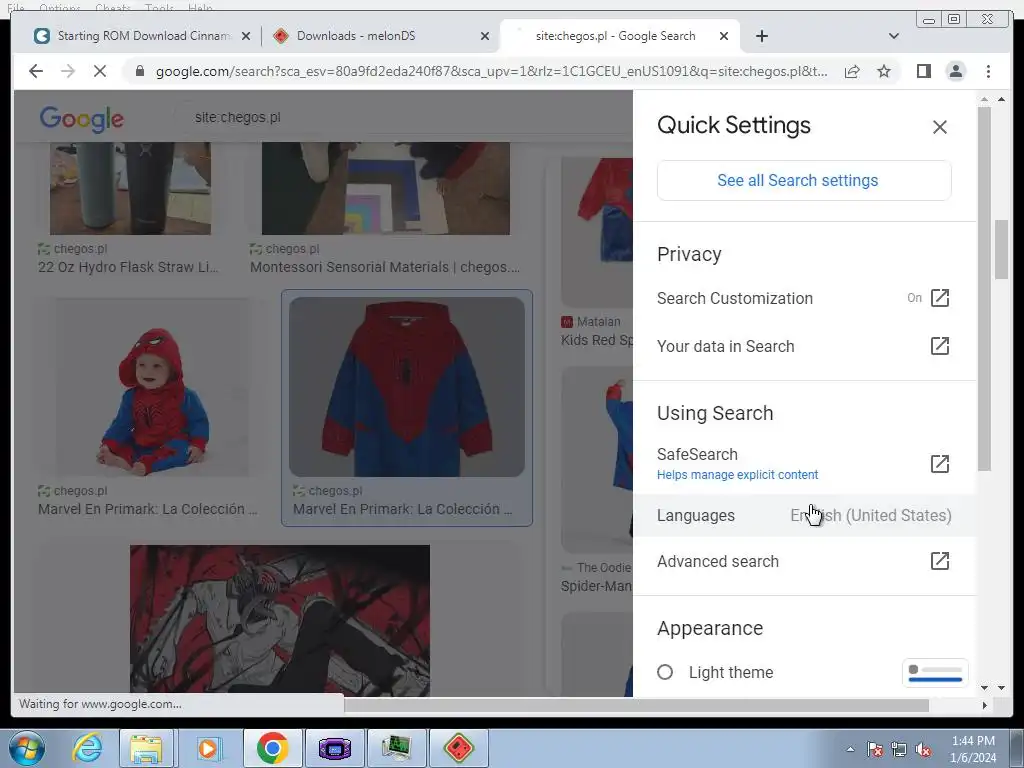
Task: Open the Spider-Man hoodie image
Action: [407, 387]
